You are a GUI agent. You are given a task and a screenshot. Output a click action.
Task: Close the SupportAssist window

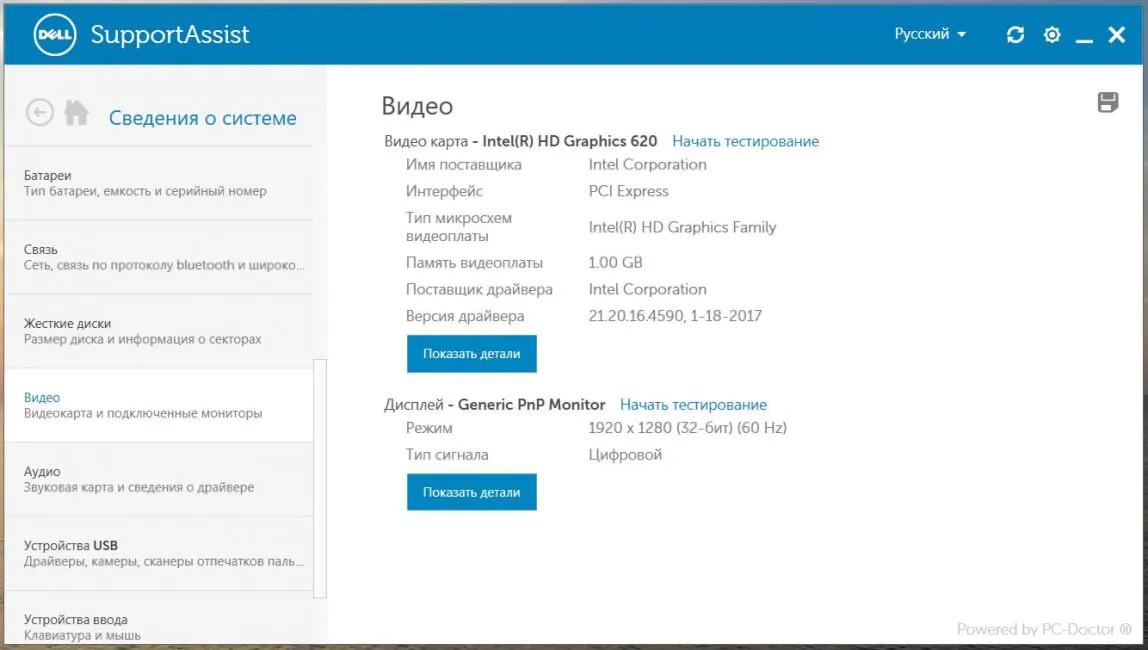pos(1117,34)
